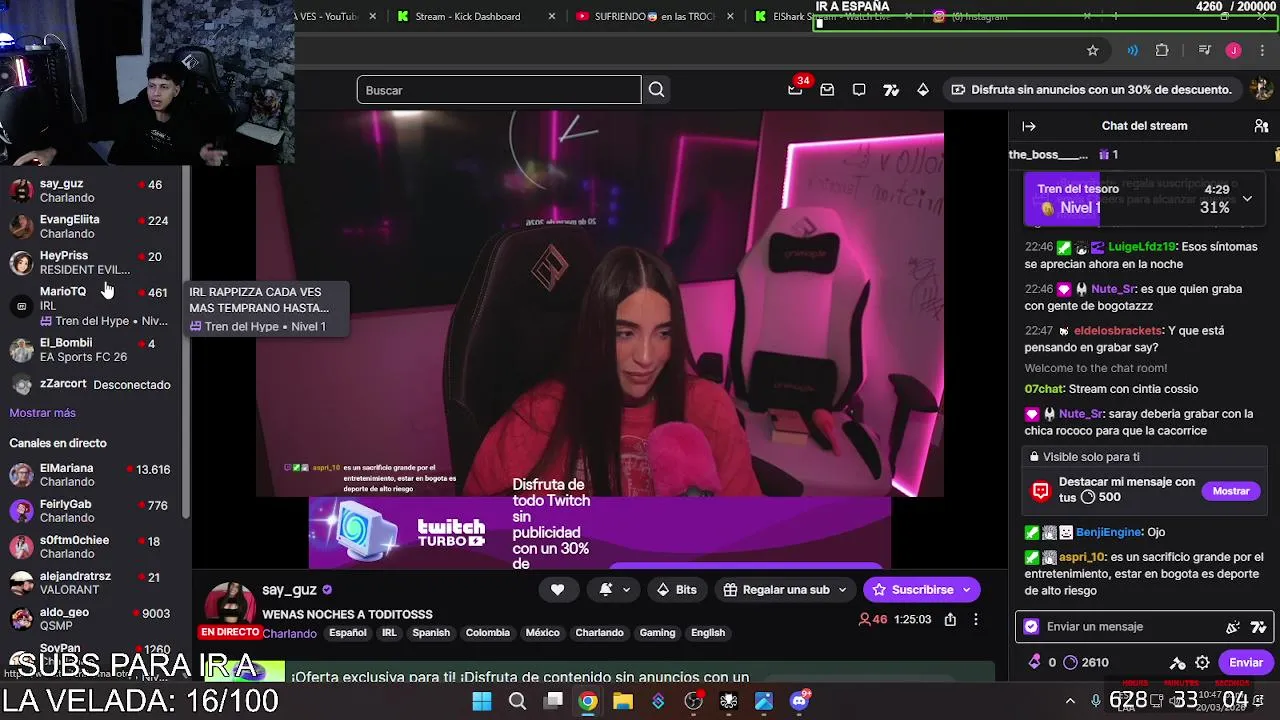Viewport: 1280px width, 720px height.
Task: Open the moderator sword tools icon
Action: (1178, 662)
